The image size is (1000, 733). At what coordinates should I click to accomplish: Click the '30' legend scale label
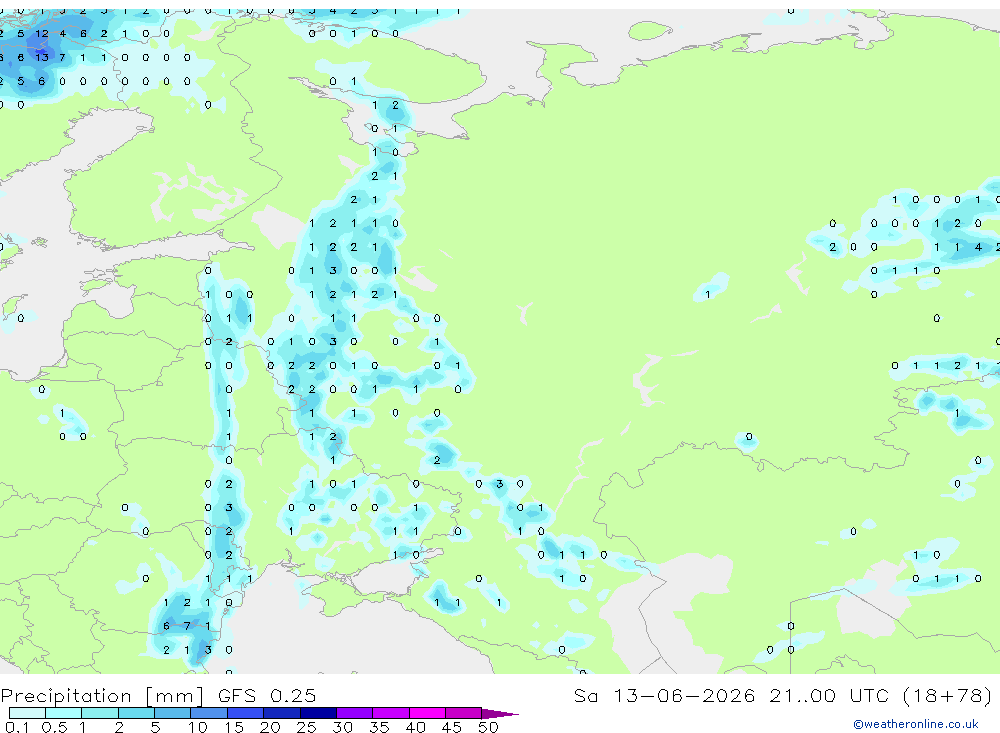tap(342, 727)
